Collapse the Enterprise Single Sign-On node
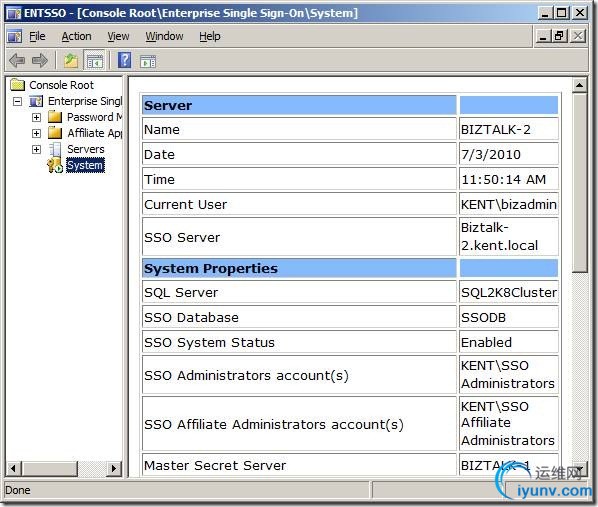Screen dimensions: 598x507 coord(17,101)
